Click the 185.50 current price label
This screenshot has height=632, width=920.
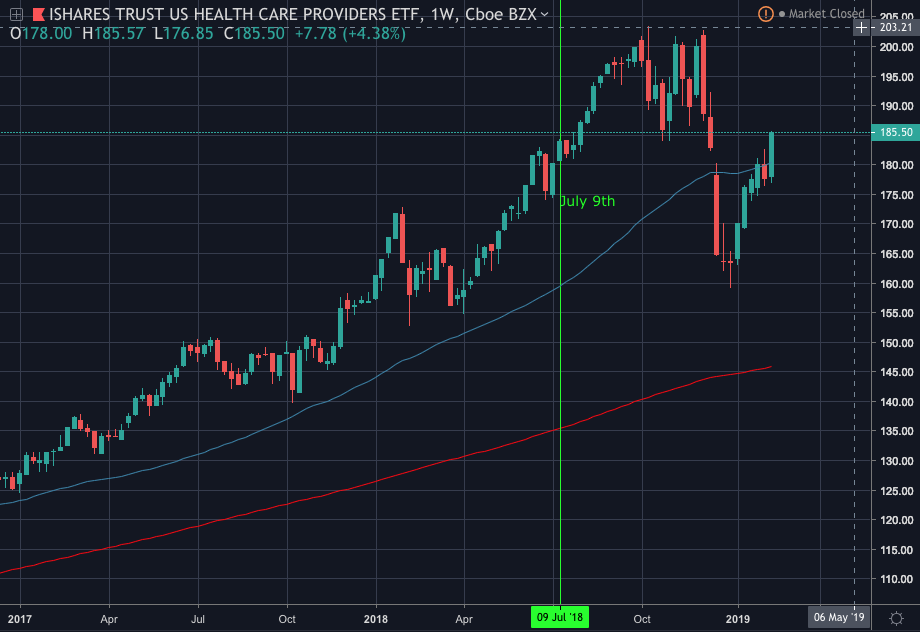896,133
